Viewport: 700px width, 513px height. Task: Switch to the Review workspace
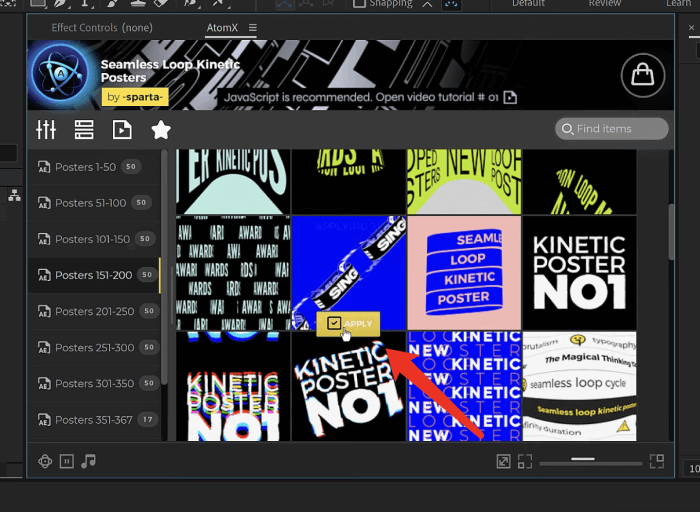(604, 4)
